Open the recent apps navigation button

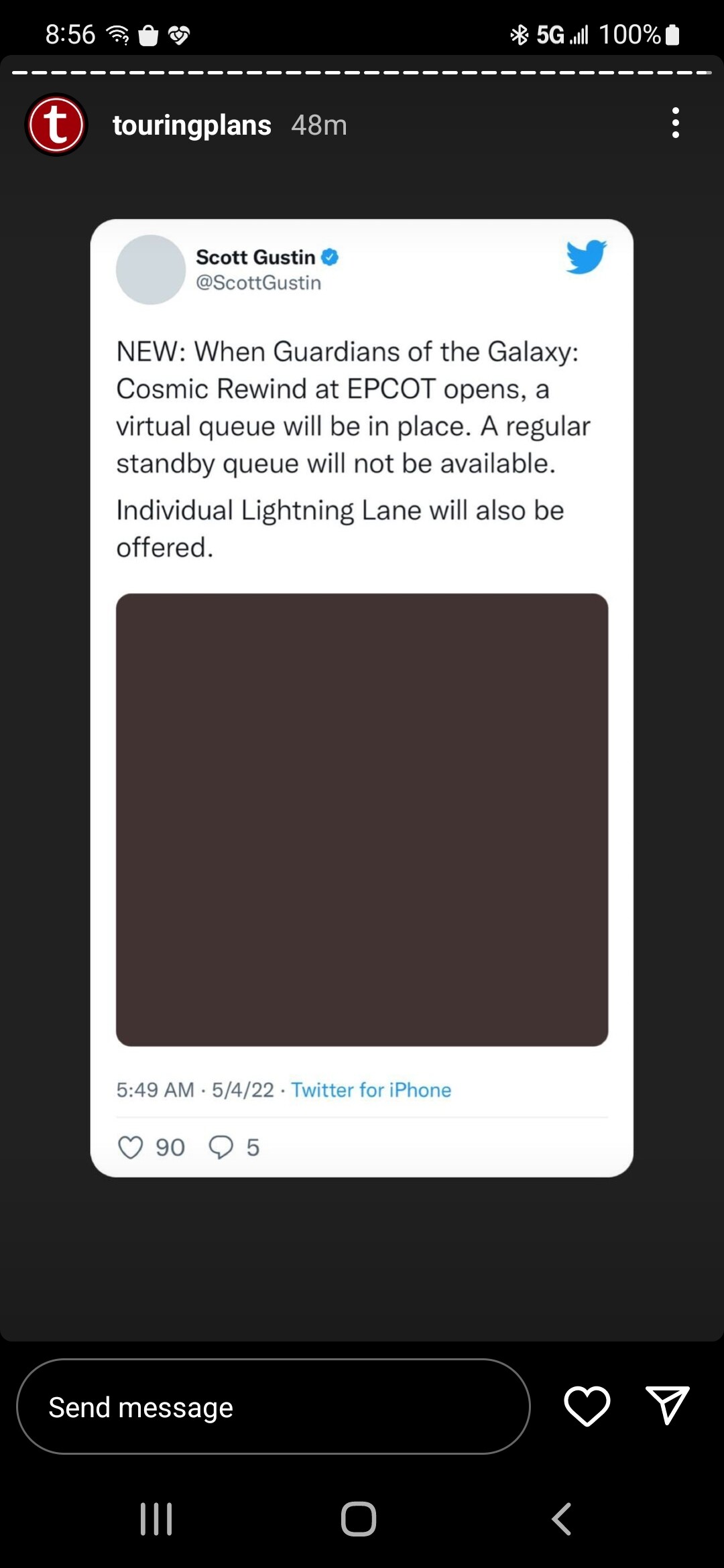click(x=156, y=1519)
